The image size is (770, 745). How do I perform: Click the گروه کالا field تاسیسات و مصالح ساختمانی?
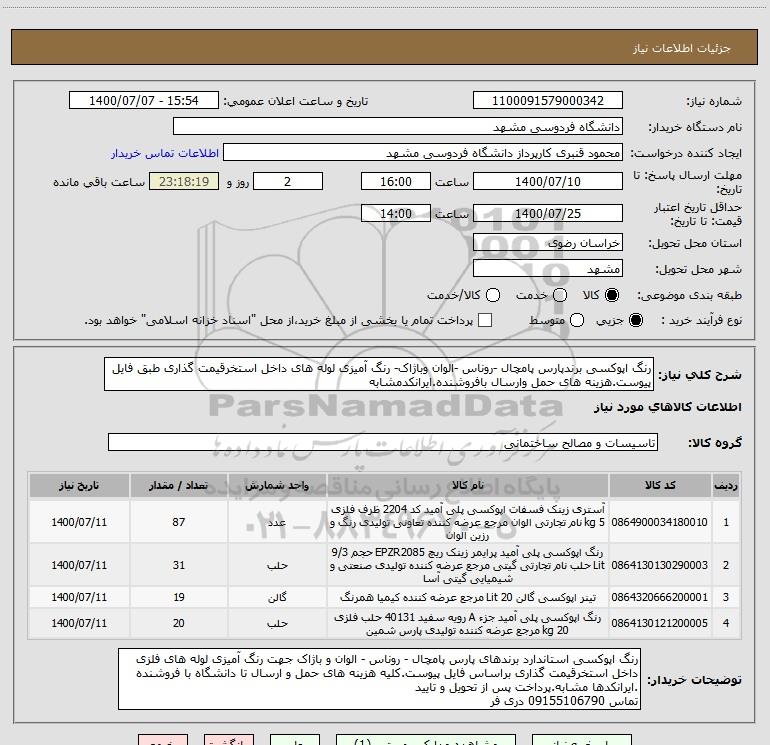pyautogui.click(x=383, y=442)
